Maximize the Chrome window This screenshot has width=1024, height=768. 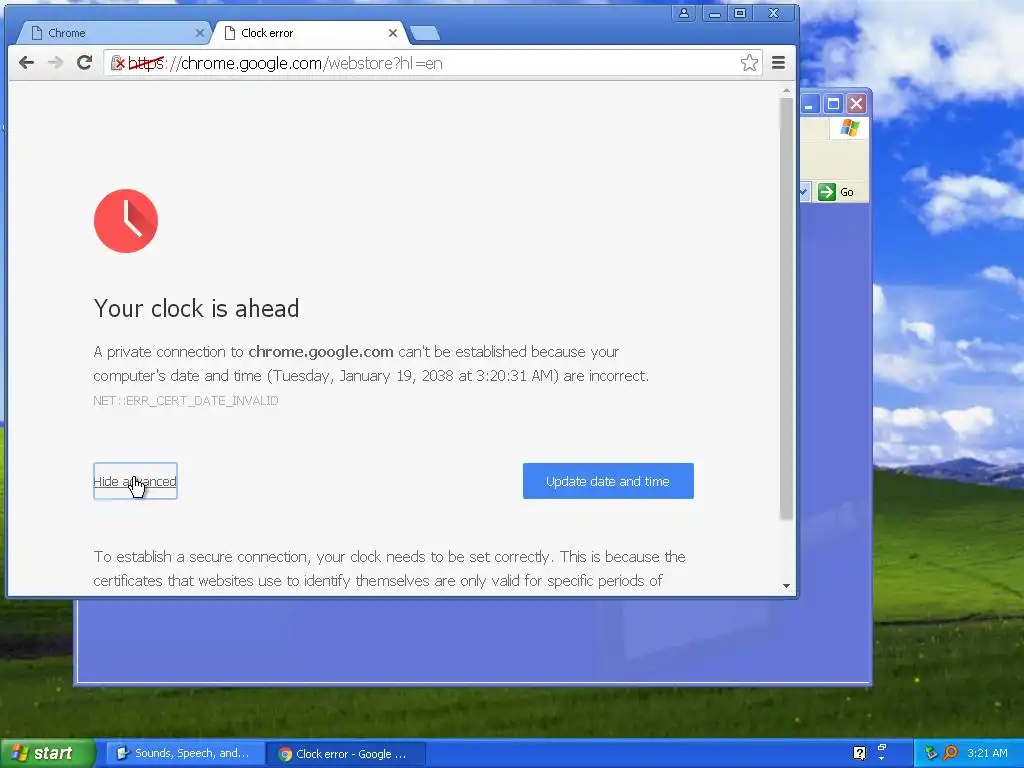click(x=740, y=13)
